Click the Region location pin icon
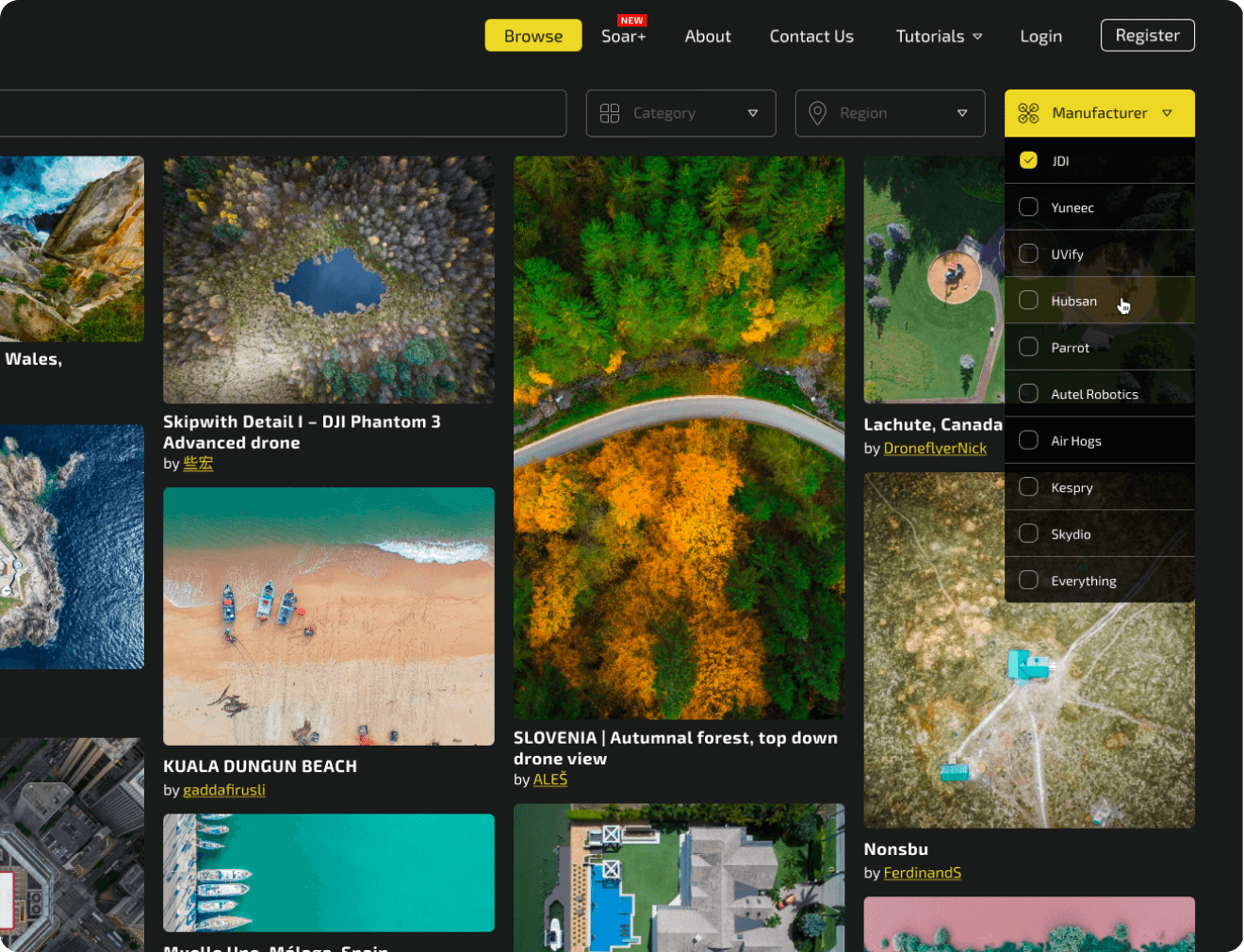The image size is (1244, 952). (818, 113)
